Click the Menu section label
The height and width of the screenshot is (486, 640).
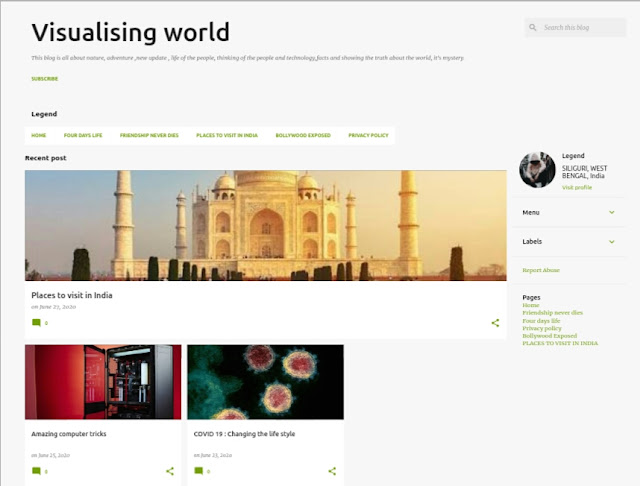click(x=531, y=213)
